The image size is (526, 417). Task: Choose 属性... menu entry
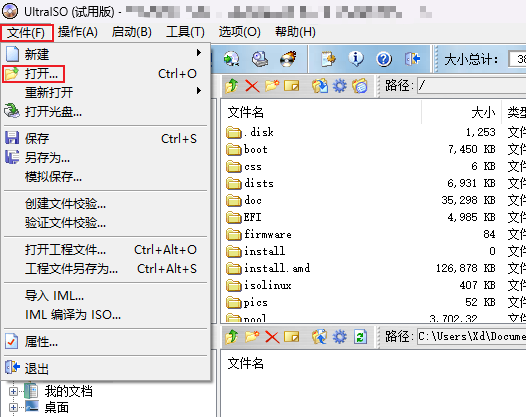pos(106,342)
